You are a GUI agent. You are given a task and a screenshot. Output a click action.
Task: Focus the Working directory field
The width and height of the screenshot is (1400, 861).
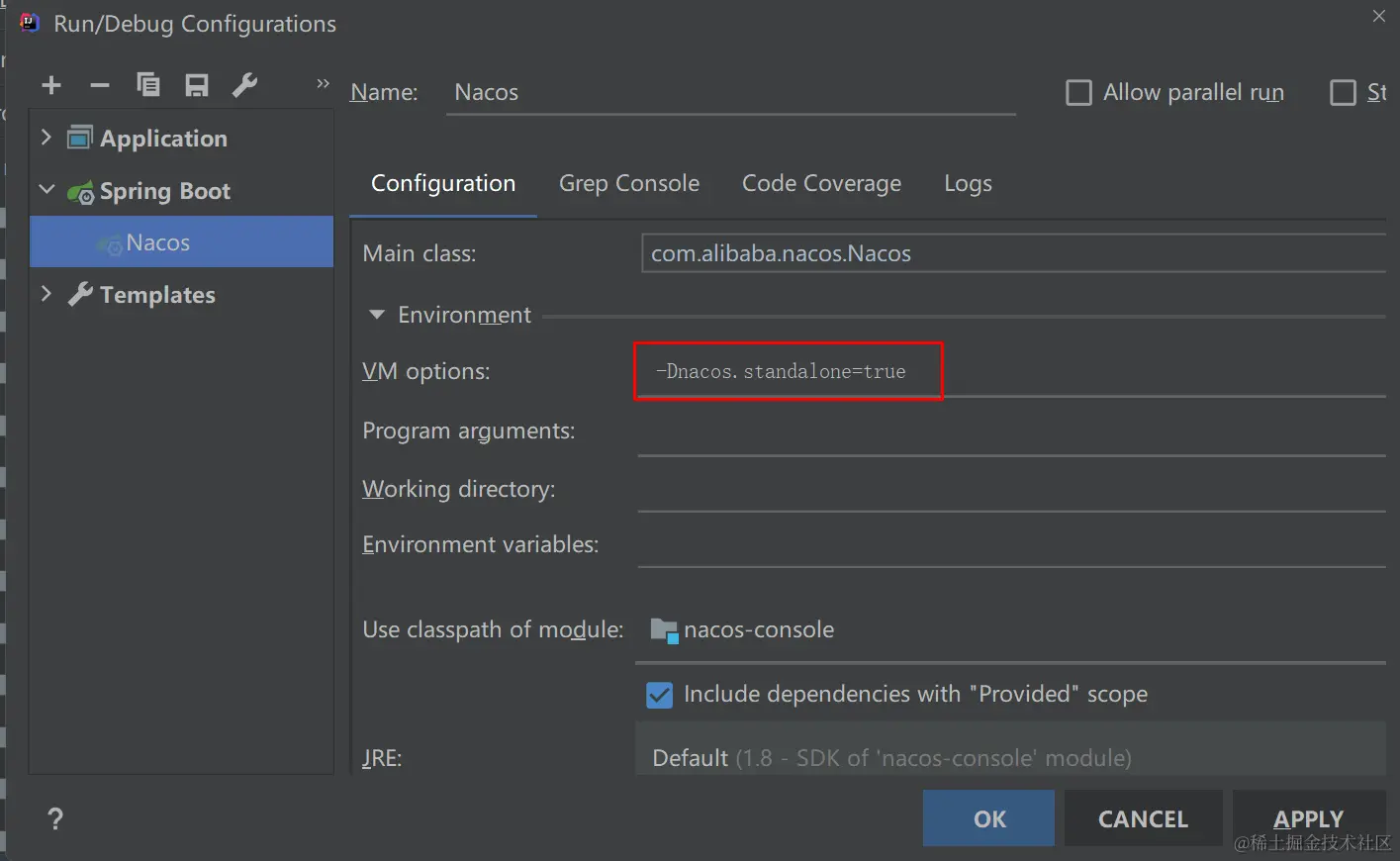1011,489
